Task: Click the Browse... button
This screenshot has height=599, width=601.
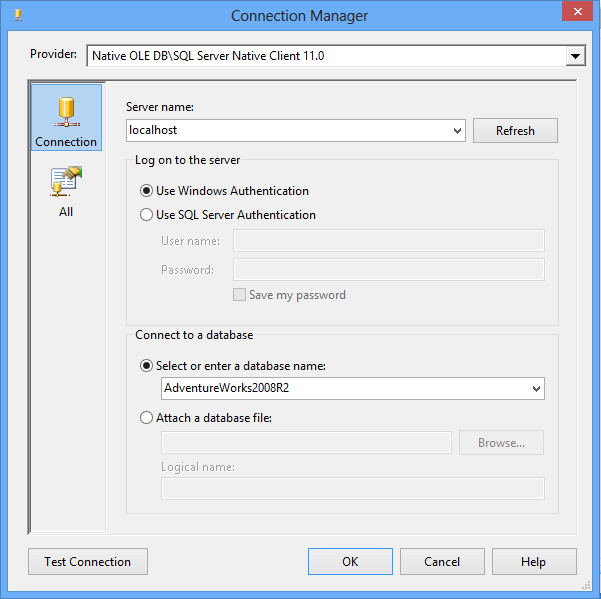Action: 501,443
